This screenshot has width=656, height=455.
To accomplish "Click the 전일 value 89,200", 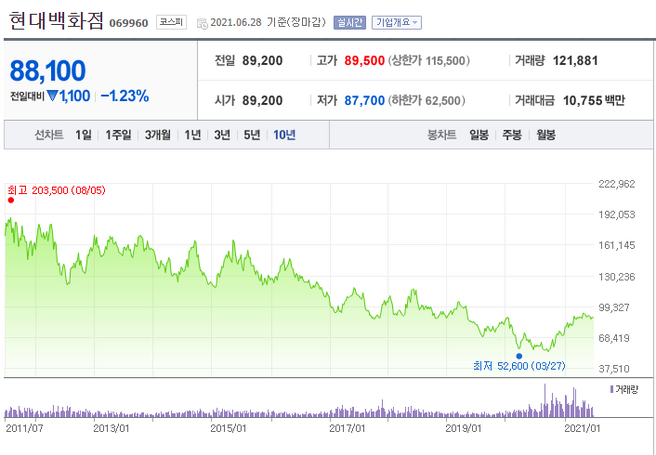I will coord(262,61).
